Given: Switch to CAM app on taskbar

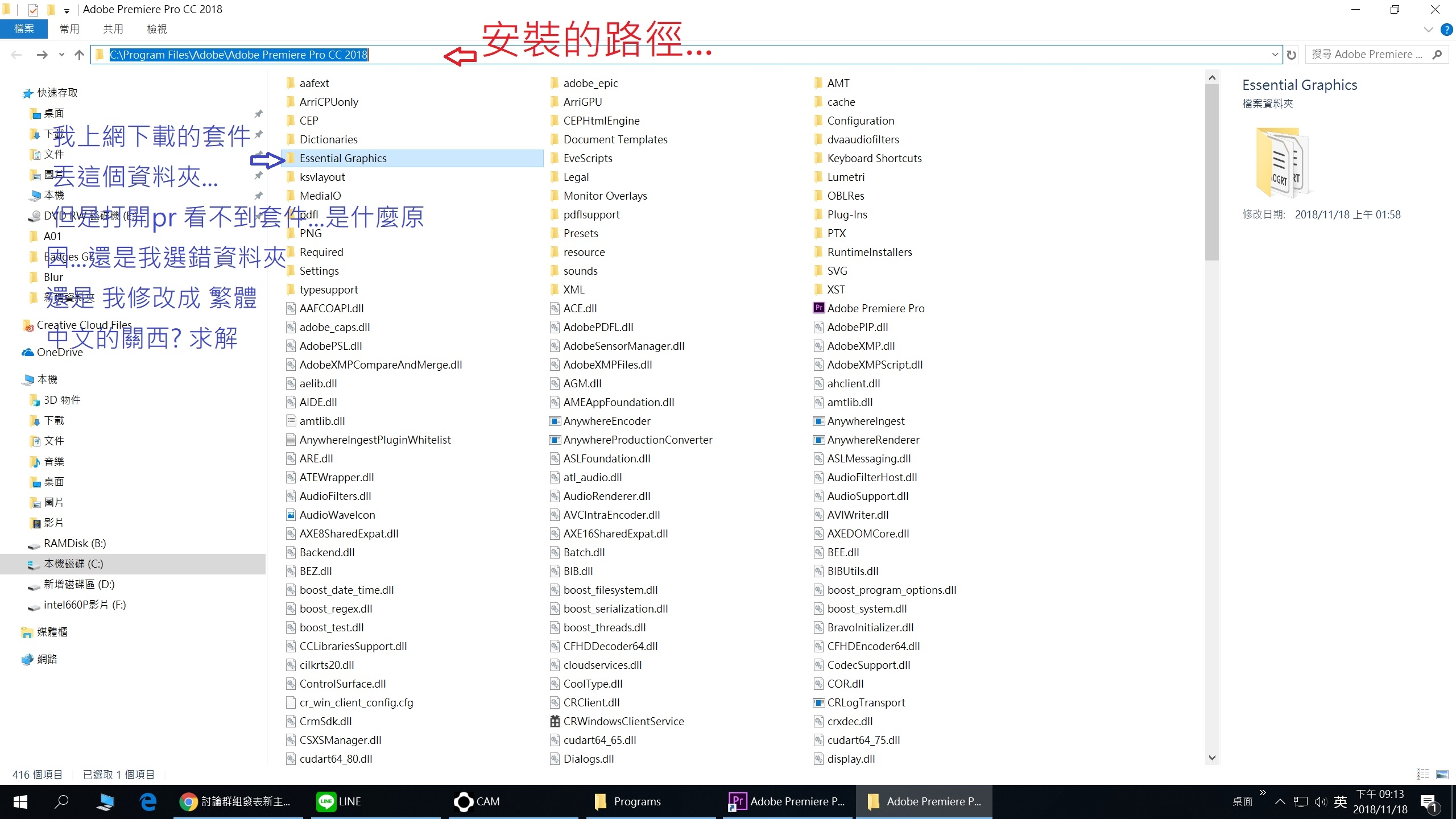Looking at the screenshot, I should point(512,801).
